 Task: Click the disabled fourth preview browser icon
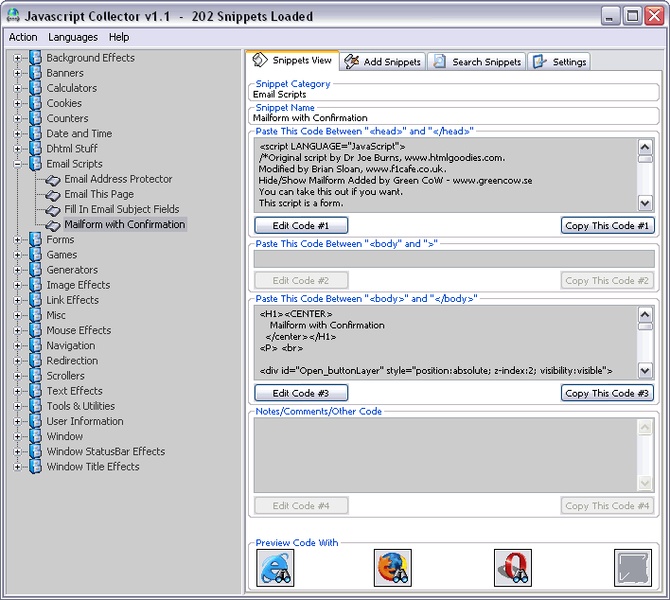tap(632, 568)
